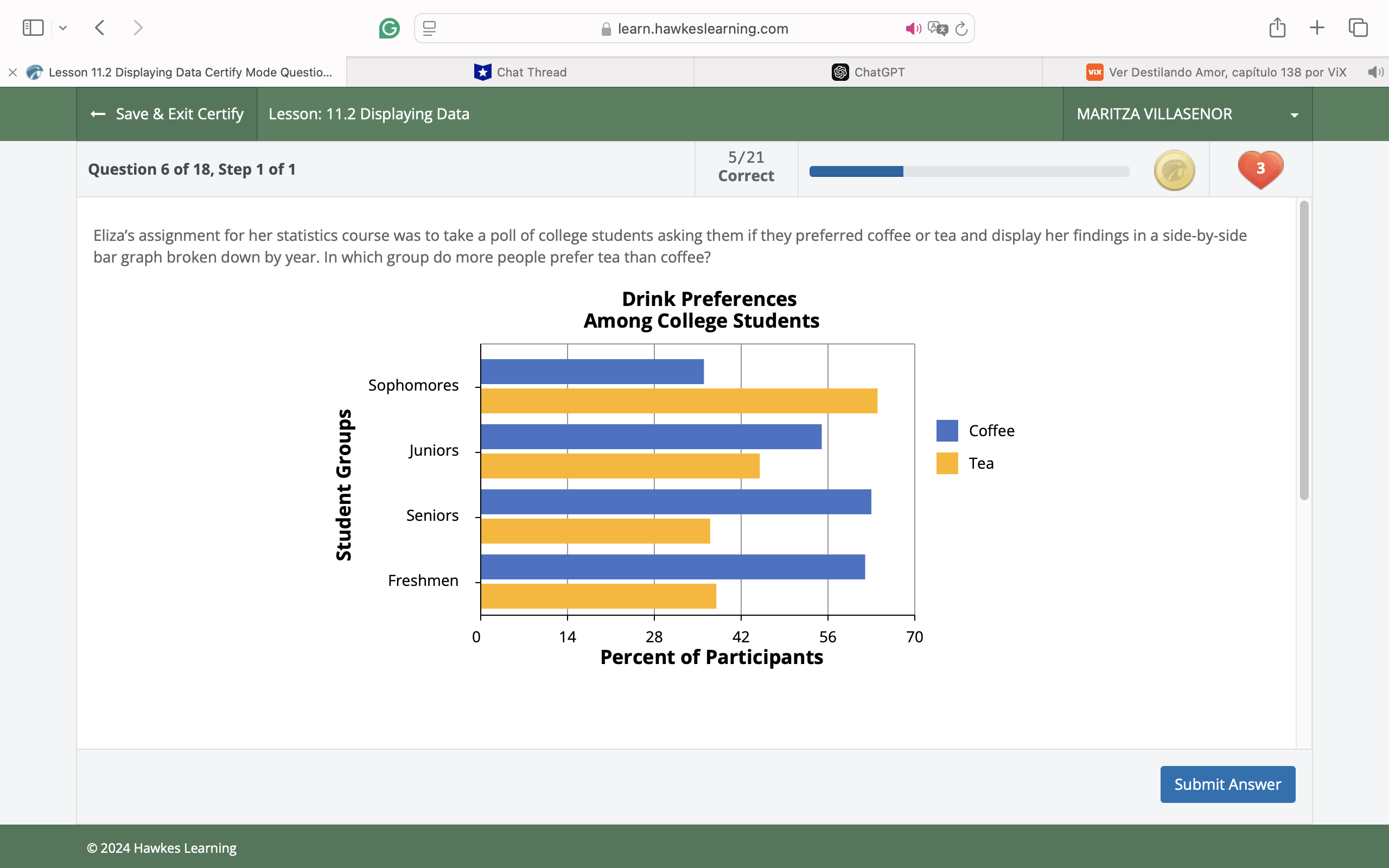The height and width of the screenshot is (868, 1389).
Task: Click the gold Hawkes coin badge
Action: 1174,170
